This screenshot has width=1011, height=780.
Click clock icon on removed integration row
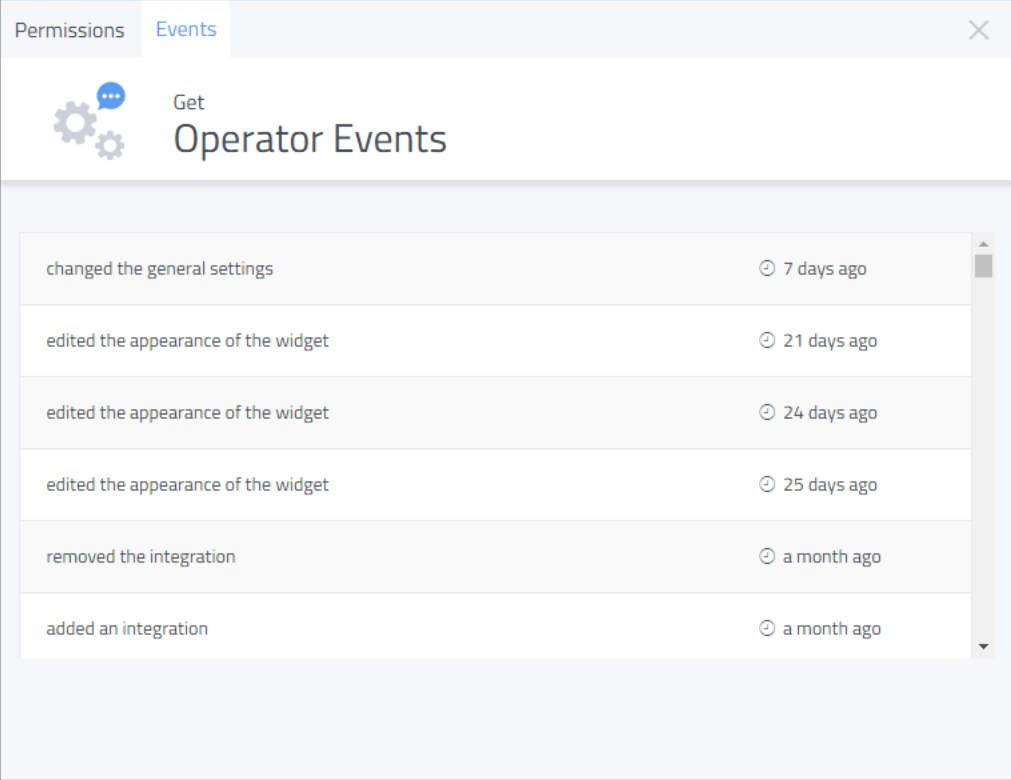(767, 557)
